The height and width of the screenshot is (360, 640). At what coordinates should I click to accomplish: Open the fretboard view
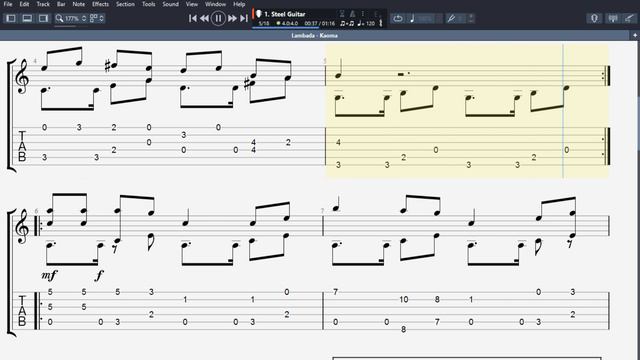(594, 18)
